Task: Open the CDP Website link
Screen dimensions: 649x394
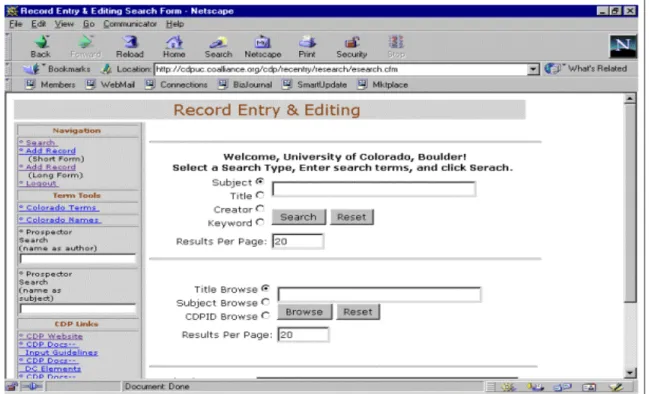Action: (x=51, y=336)
